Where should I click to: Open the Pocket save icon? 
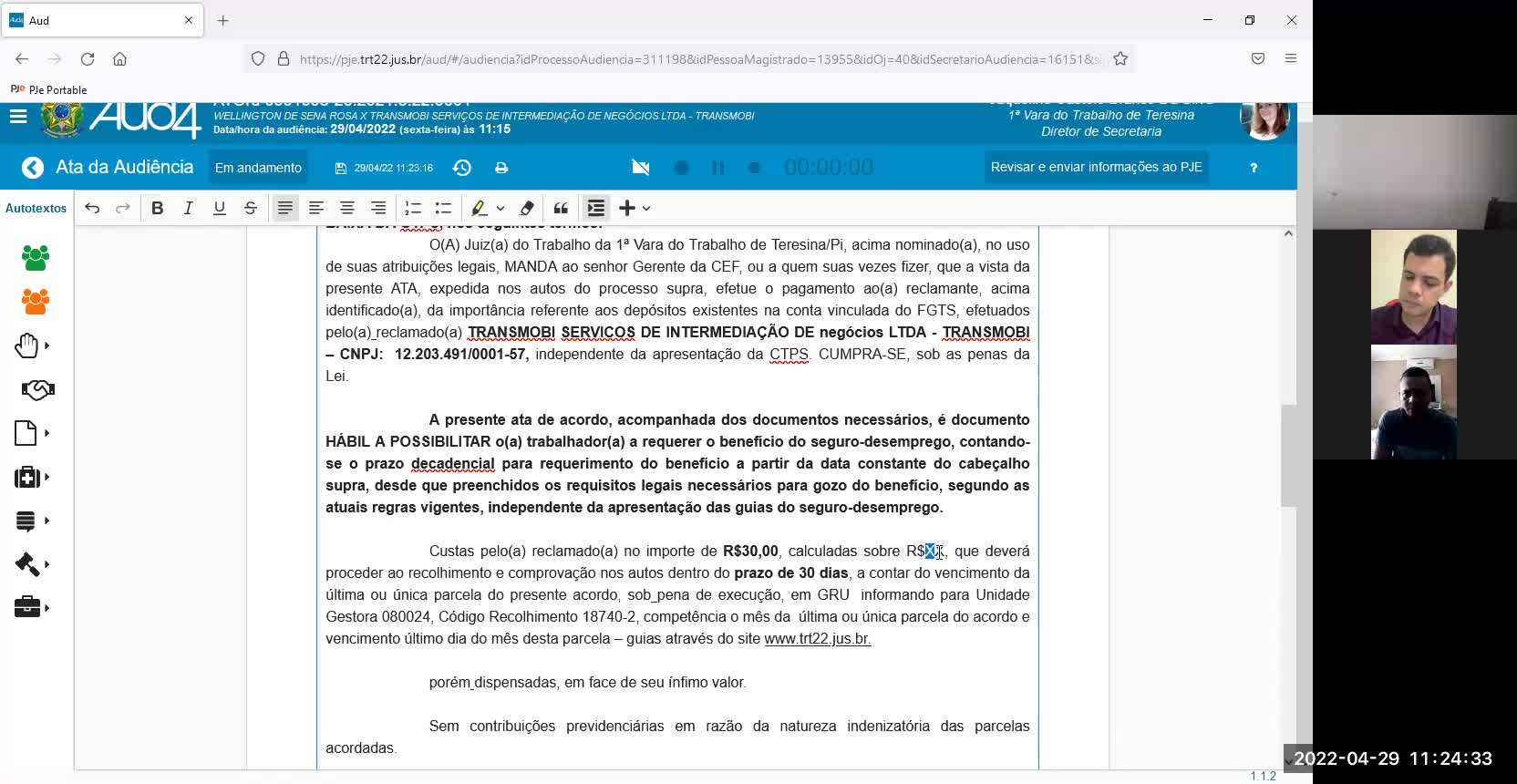coord(1258,58)
